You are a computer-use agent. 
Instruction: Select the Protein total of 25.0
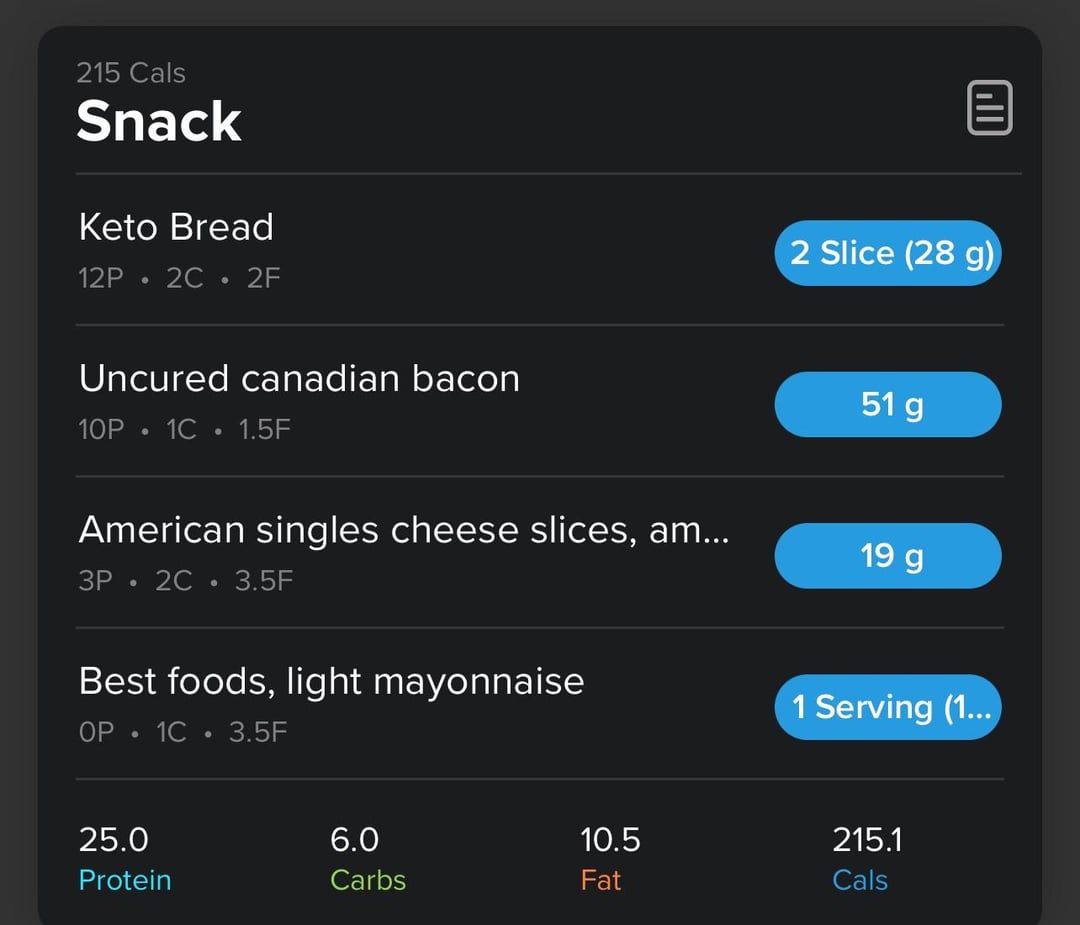click(125, 859)
